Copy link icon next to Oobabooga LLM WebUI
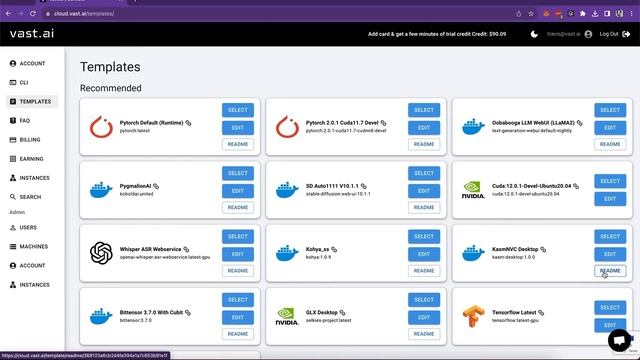The image size is (640, 360). coord(580,123)
